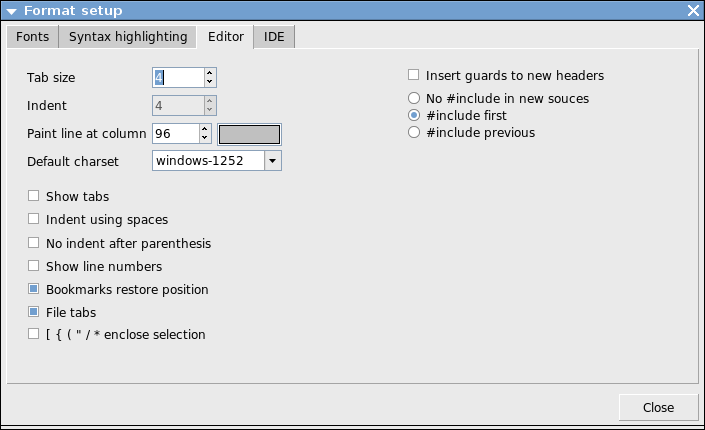Open the Syntax highlighting tab
Viewport: 705px width, 430px height.
[128, 37]
